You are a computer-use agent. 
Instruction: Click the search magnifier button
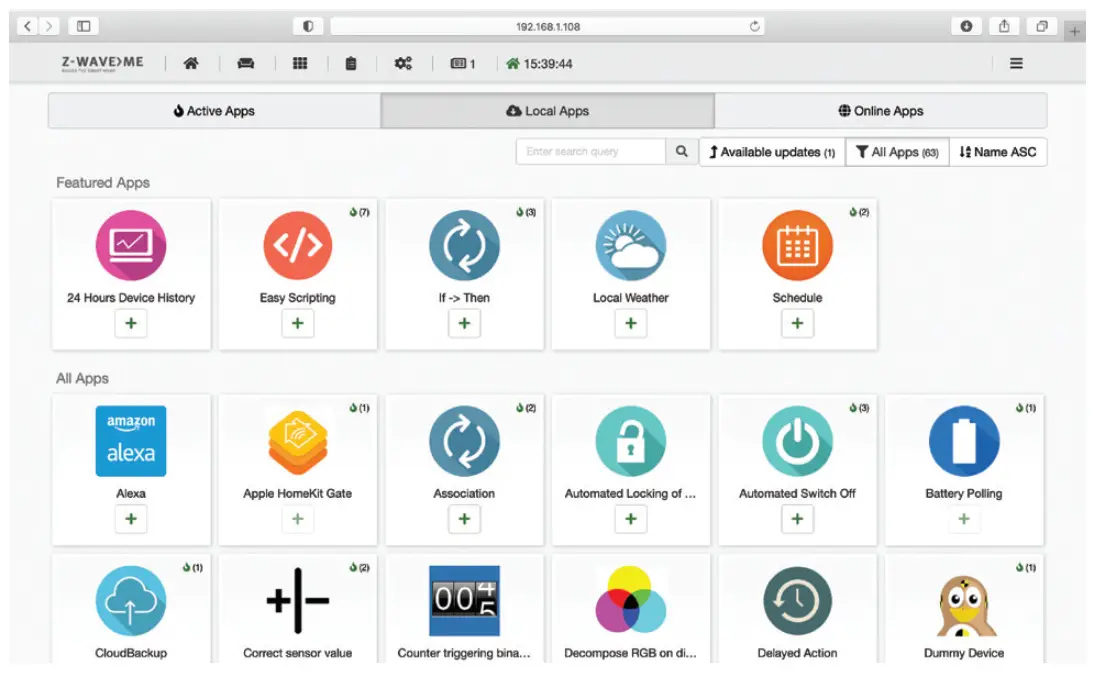682,152
